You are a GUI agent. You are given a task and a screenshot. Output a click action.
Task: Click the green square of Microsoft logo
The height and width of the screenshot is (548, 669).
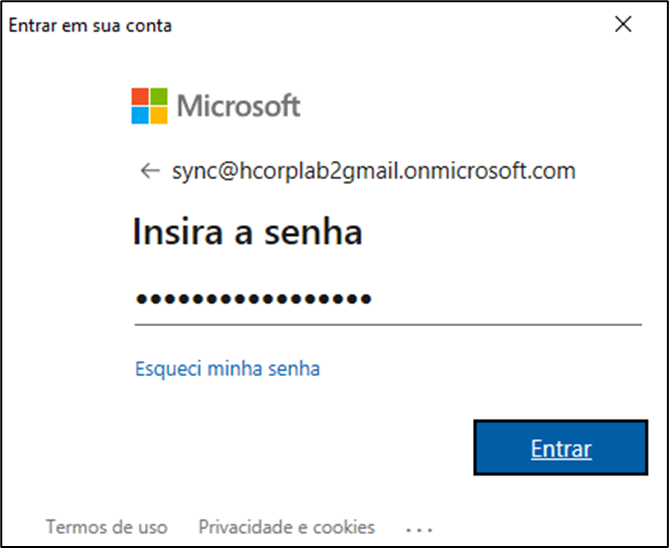point(159,96)
